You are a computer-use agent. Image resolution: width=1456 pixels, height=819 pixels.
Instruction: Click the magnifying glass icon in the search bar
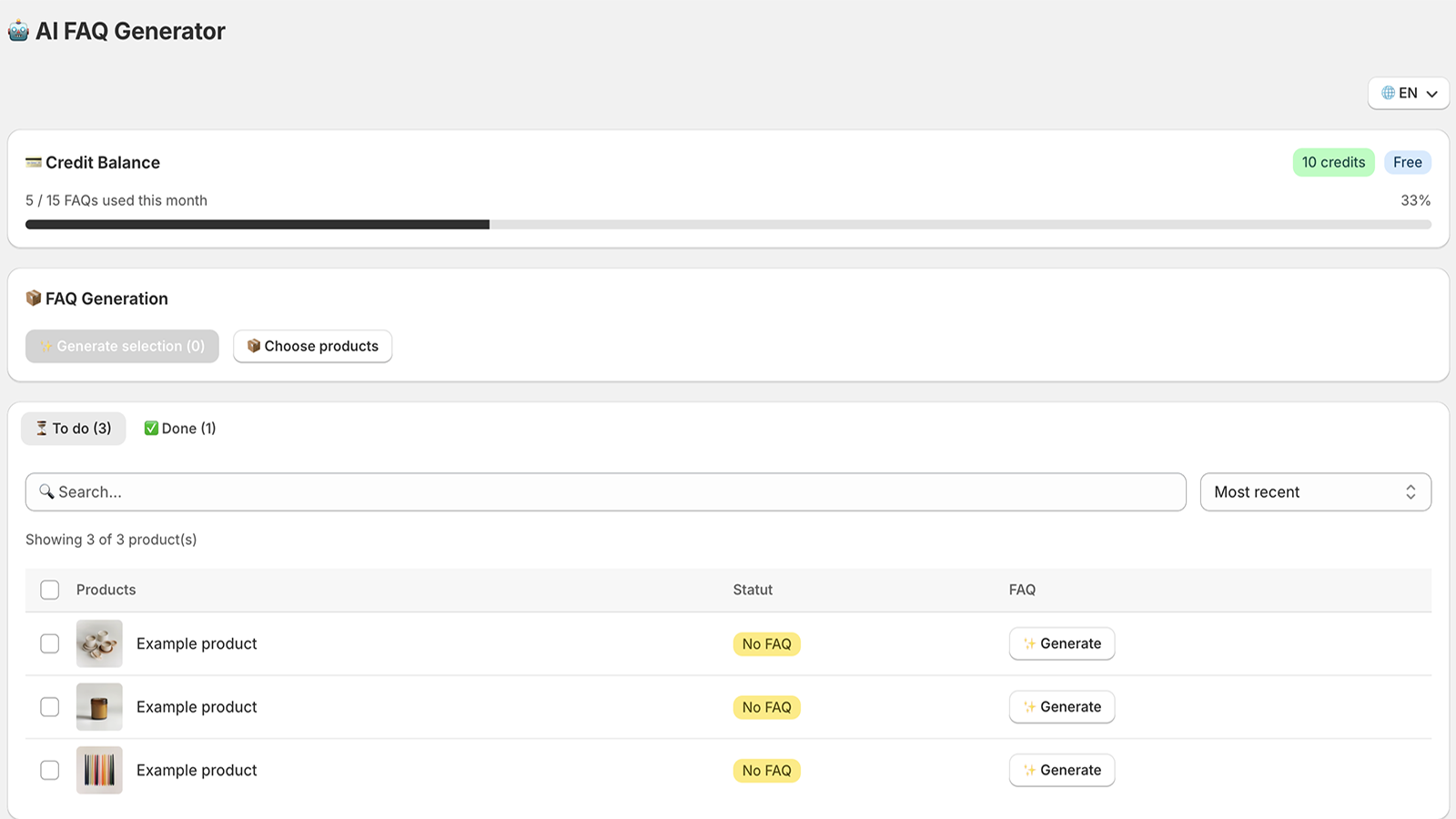(48, 491)
